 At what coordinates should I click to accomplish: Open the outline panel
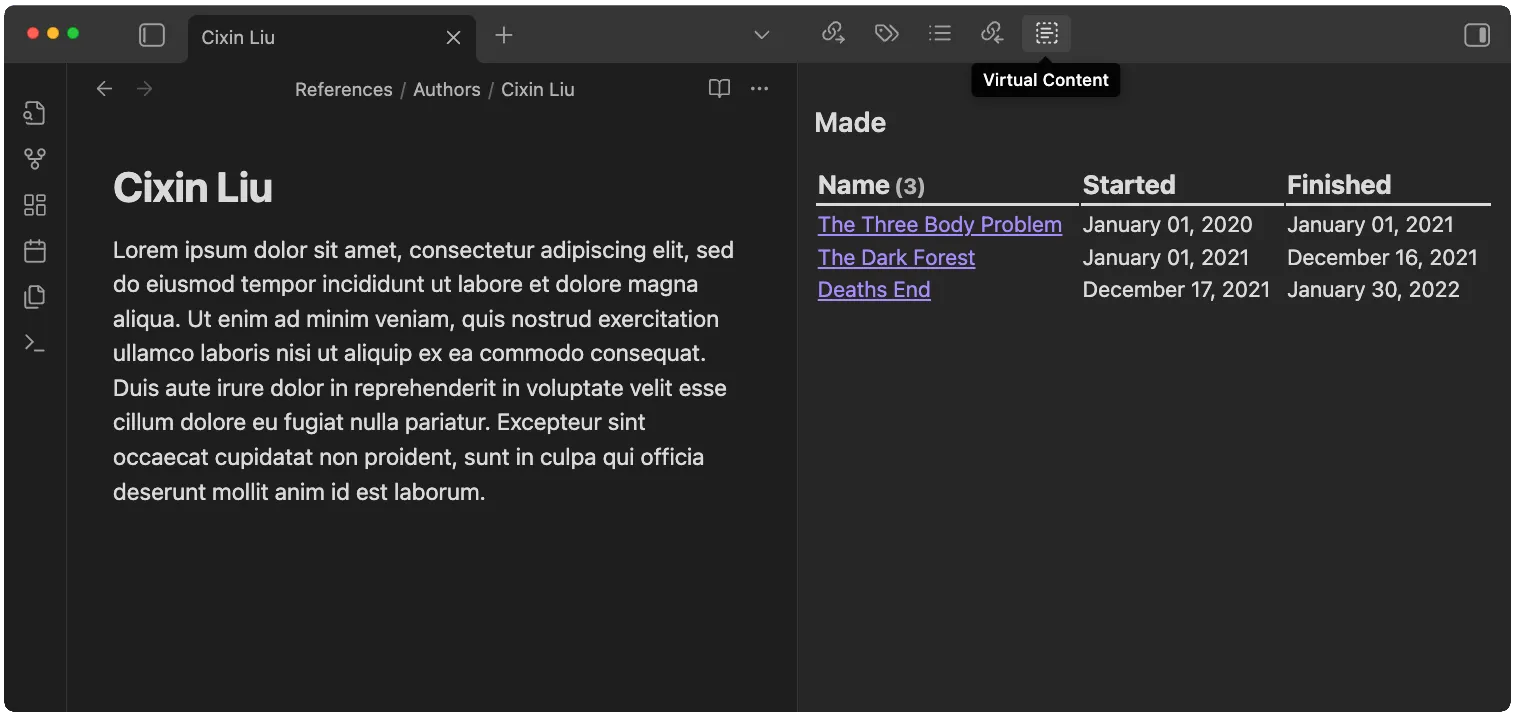pos(939,34)
